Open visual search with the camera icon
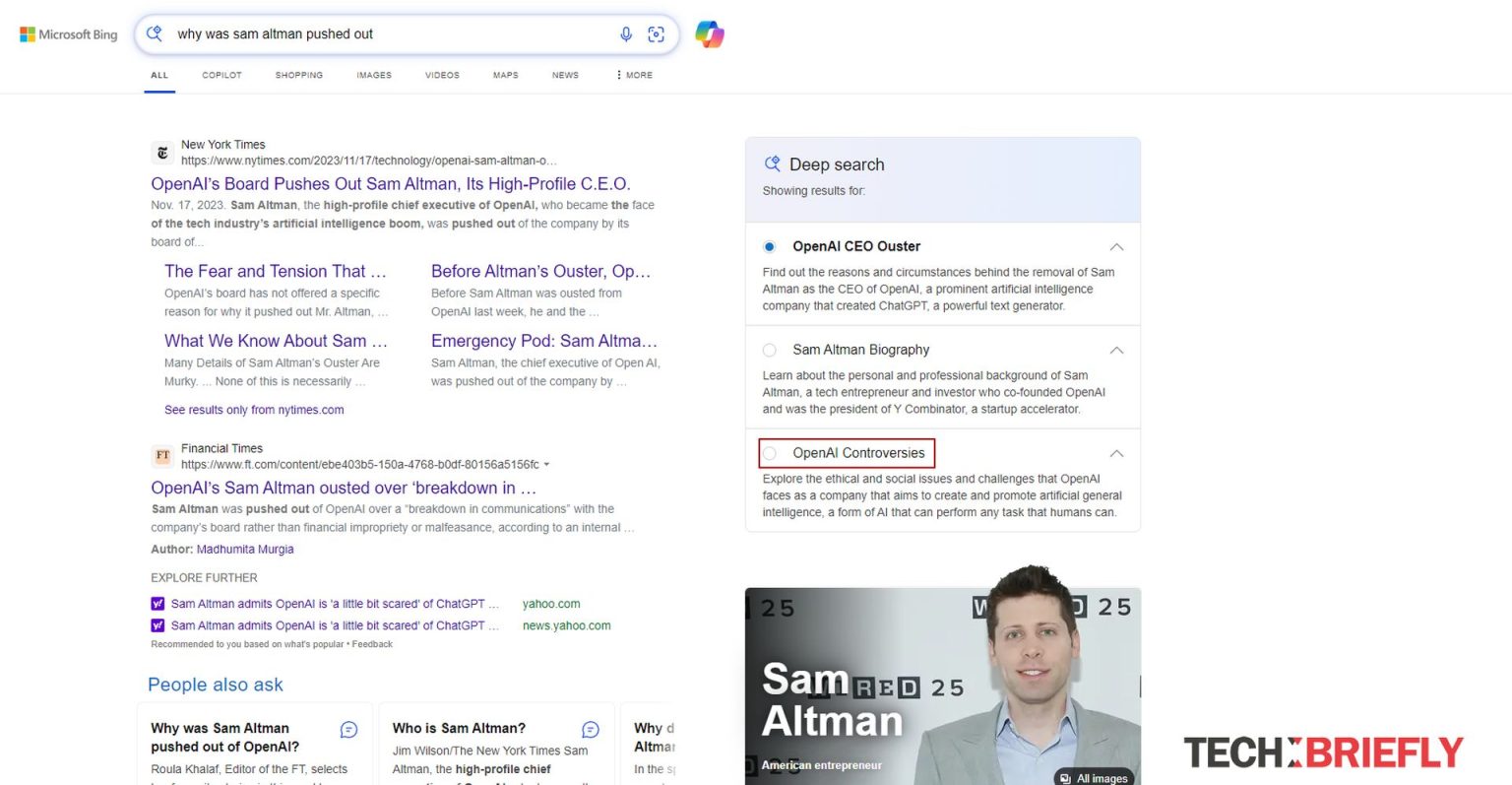1512x785 pixels. 657,33
